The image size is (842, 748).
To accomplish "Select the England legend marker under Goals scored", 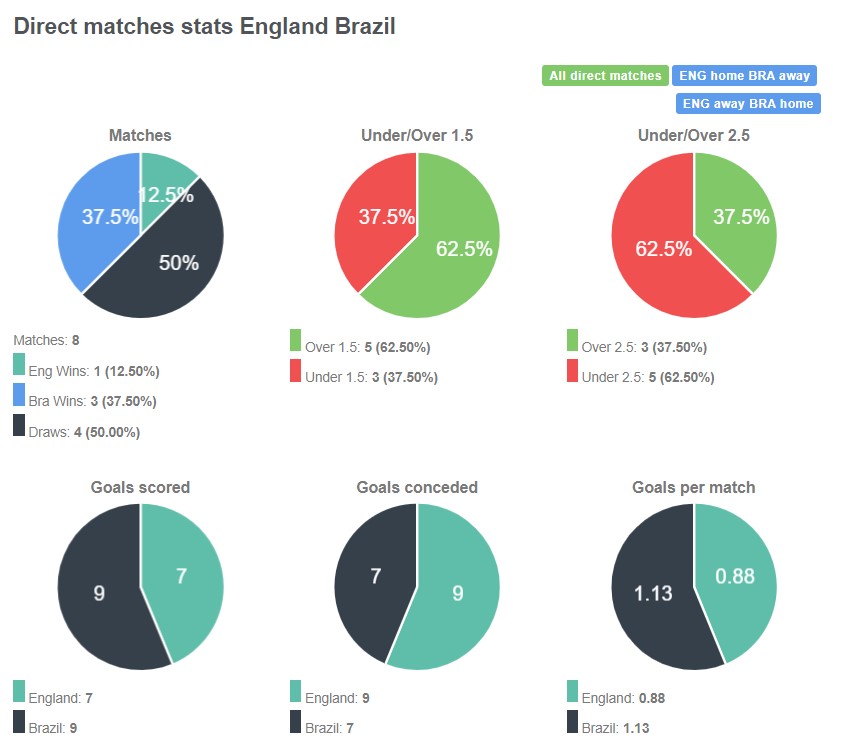I will [x=17, y=690].
